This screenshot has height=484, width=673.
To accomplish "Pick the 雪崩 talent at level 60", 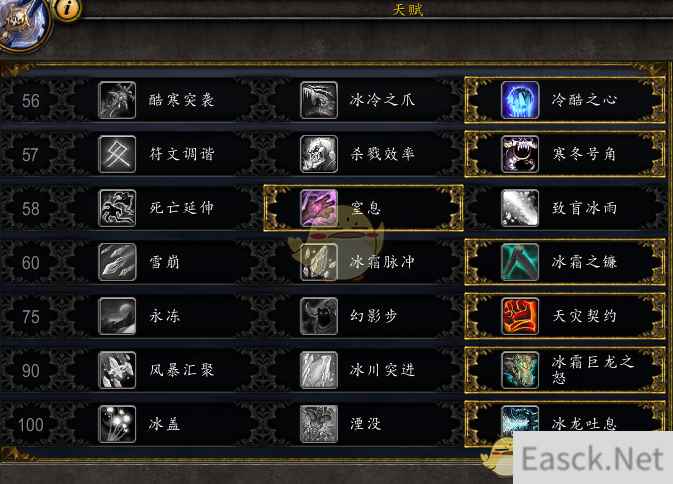I will (163, 262).
